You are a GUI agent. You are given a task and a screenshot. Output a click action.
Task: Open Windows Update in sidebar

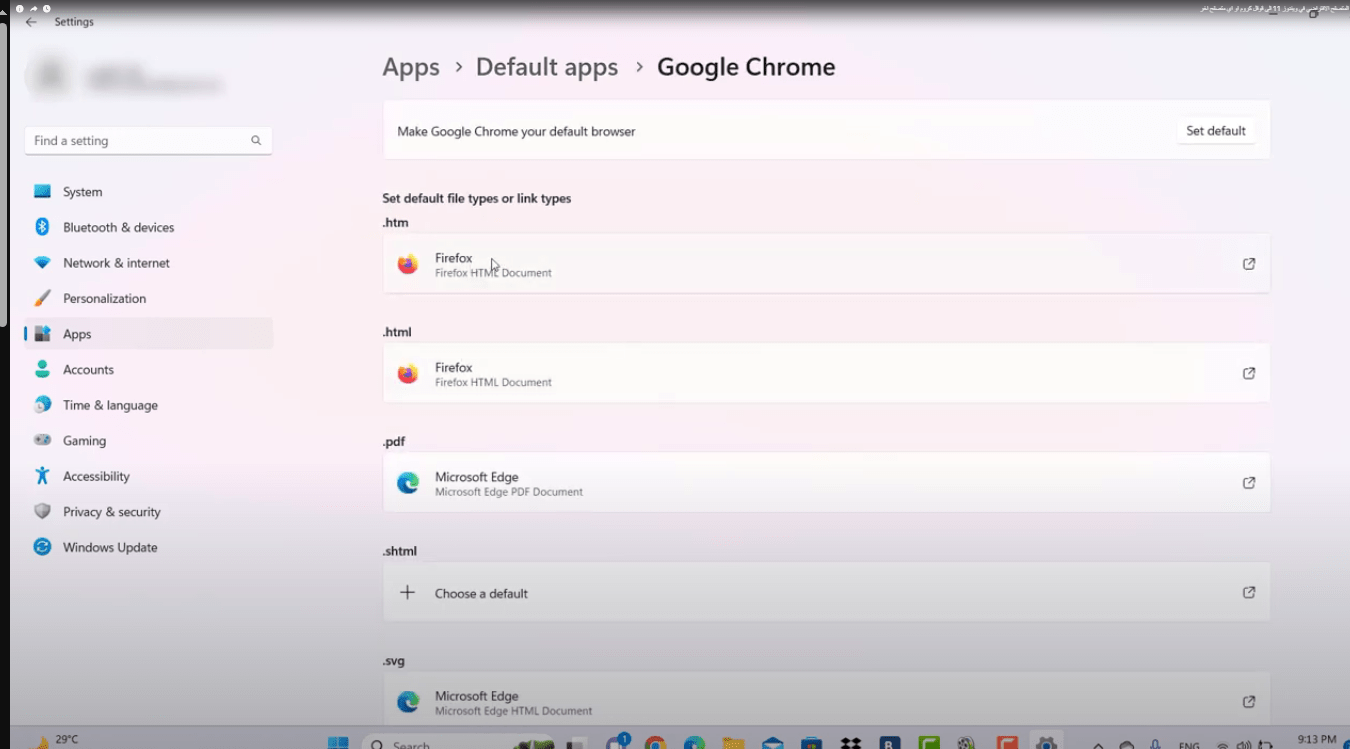coord(148,547)
